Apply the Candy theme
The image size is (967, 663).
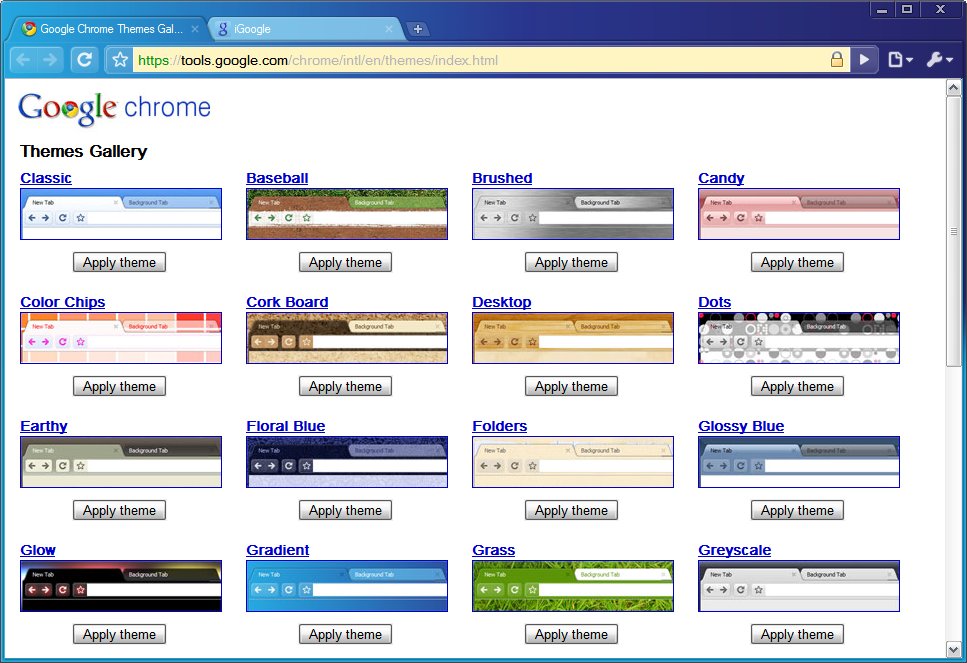click(x=797, y=262)
